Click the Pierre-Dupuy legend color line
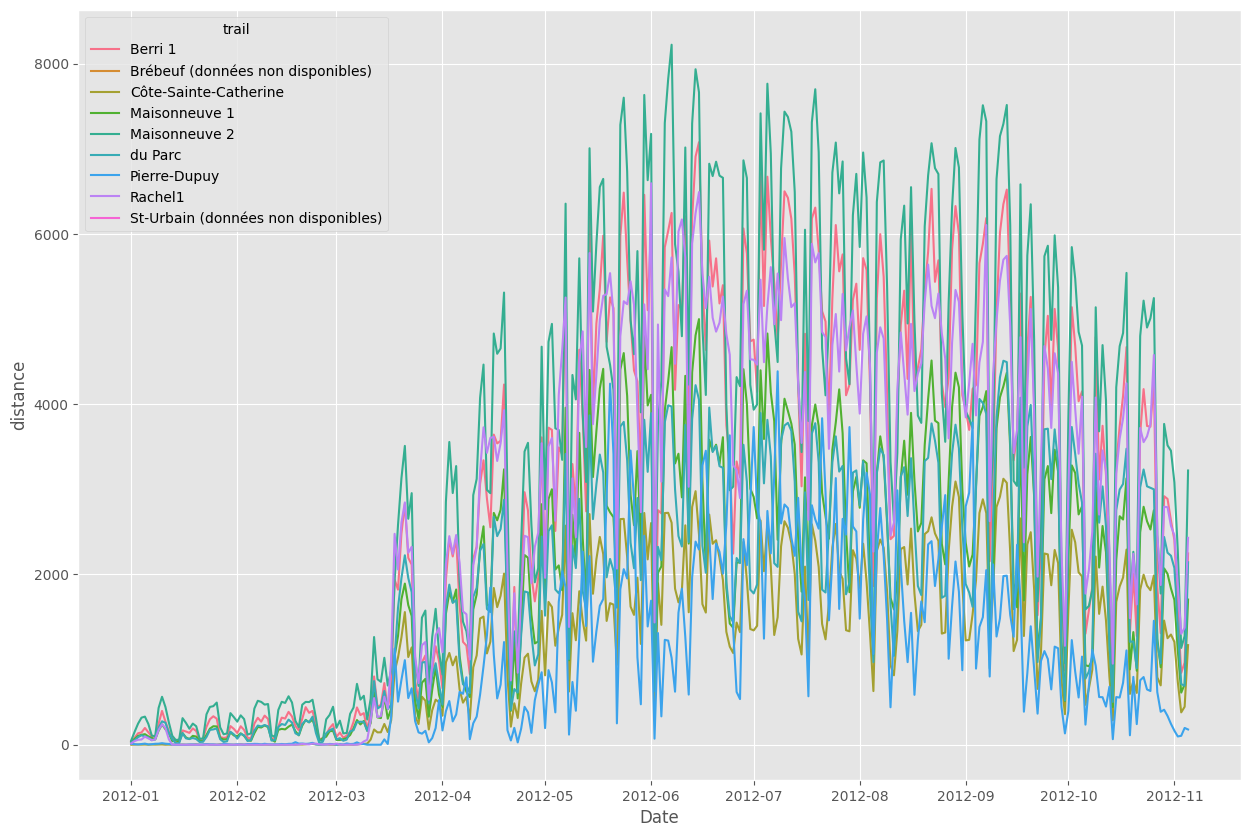The height and width of the screenshot is (837, 1250). coord(106,176)
